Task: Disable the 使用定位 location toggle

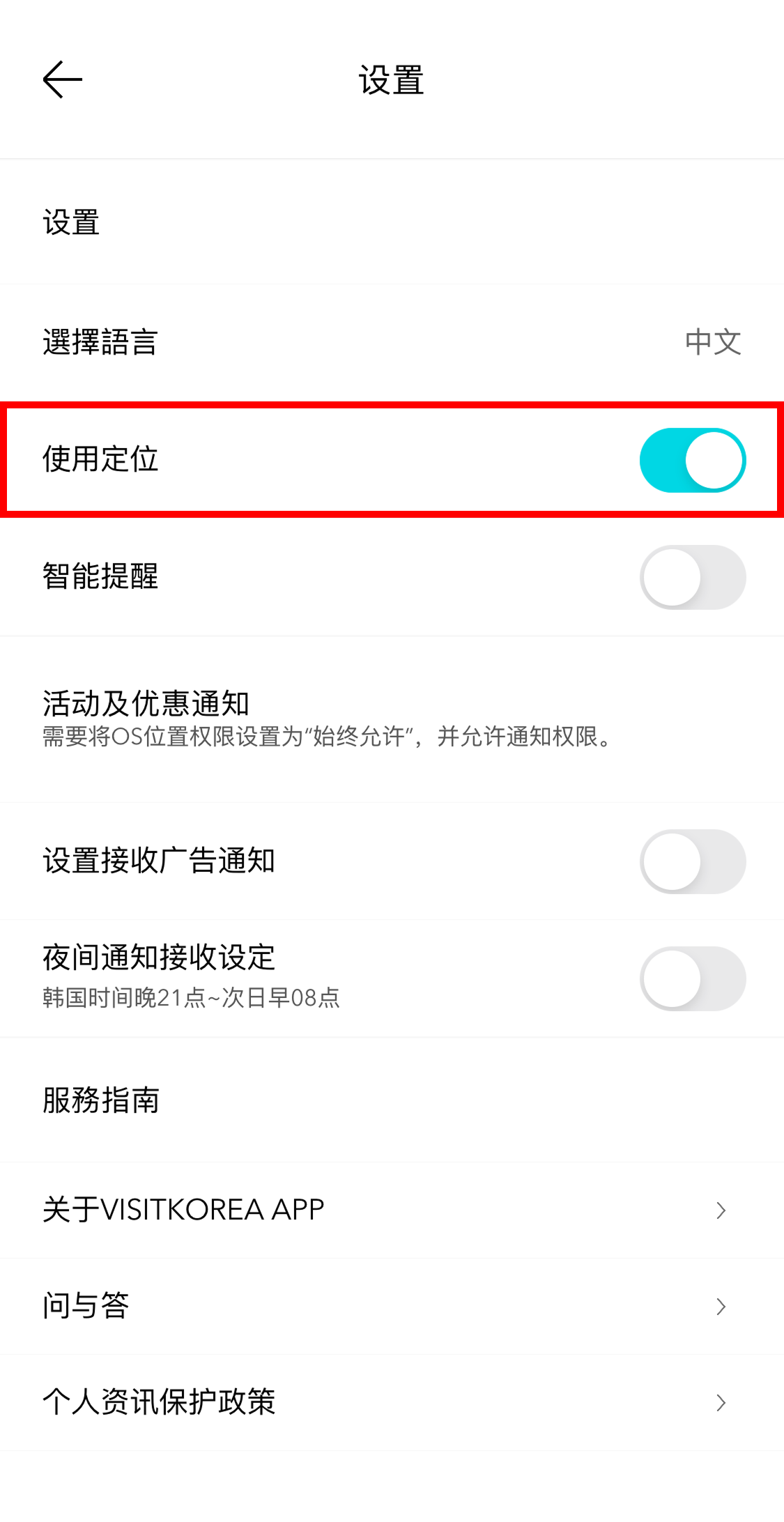Action: tap(693, 460)
